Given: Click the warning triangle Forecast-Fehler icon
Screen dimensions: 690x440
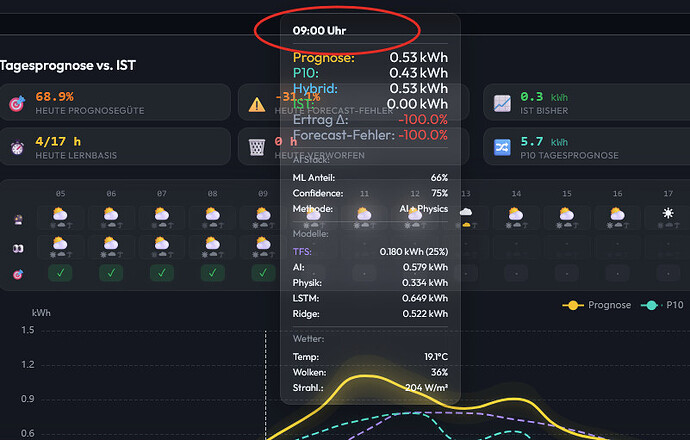Looking at the screenshot, I should (x=257, y=105).
